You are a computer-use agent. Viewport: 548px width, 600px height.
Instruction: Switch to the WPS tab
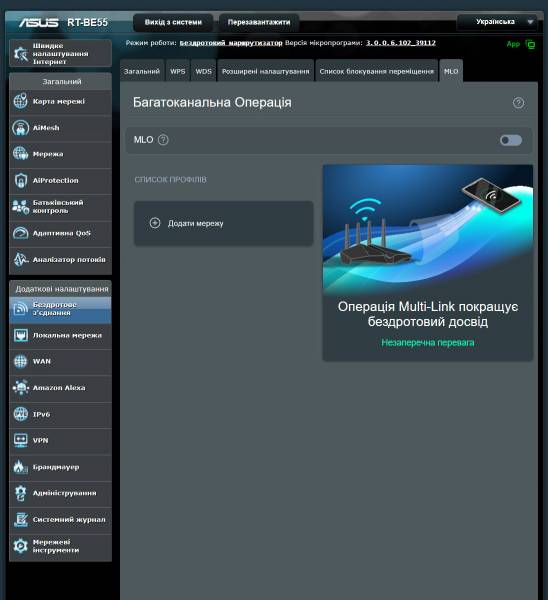click(x=178, y=71)
